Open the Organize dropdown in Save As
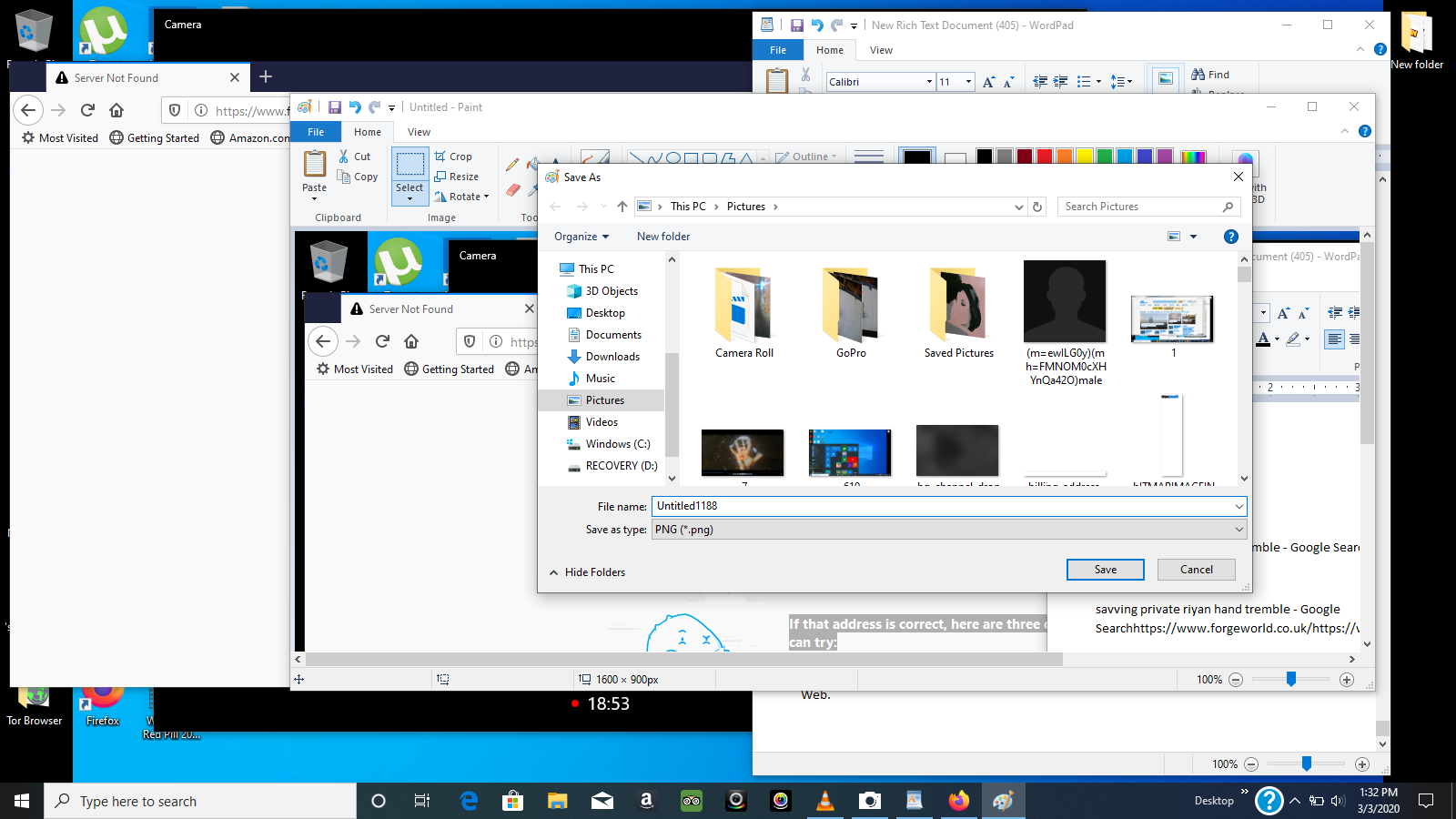This screenshot has width=1456, height=819. click(x=581, y=237)
